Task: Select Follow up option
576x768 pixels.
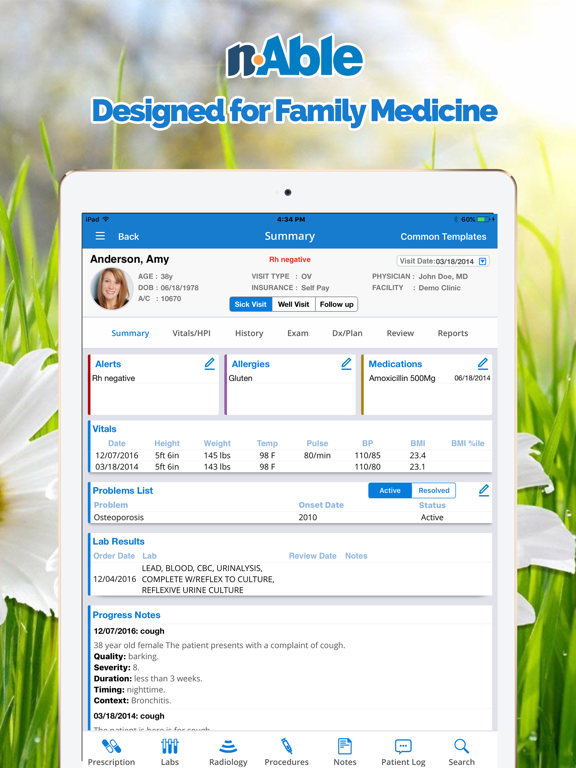Action: tap(336, 304)
